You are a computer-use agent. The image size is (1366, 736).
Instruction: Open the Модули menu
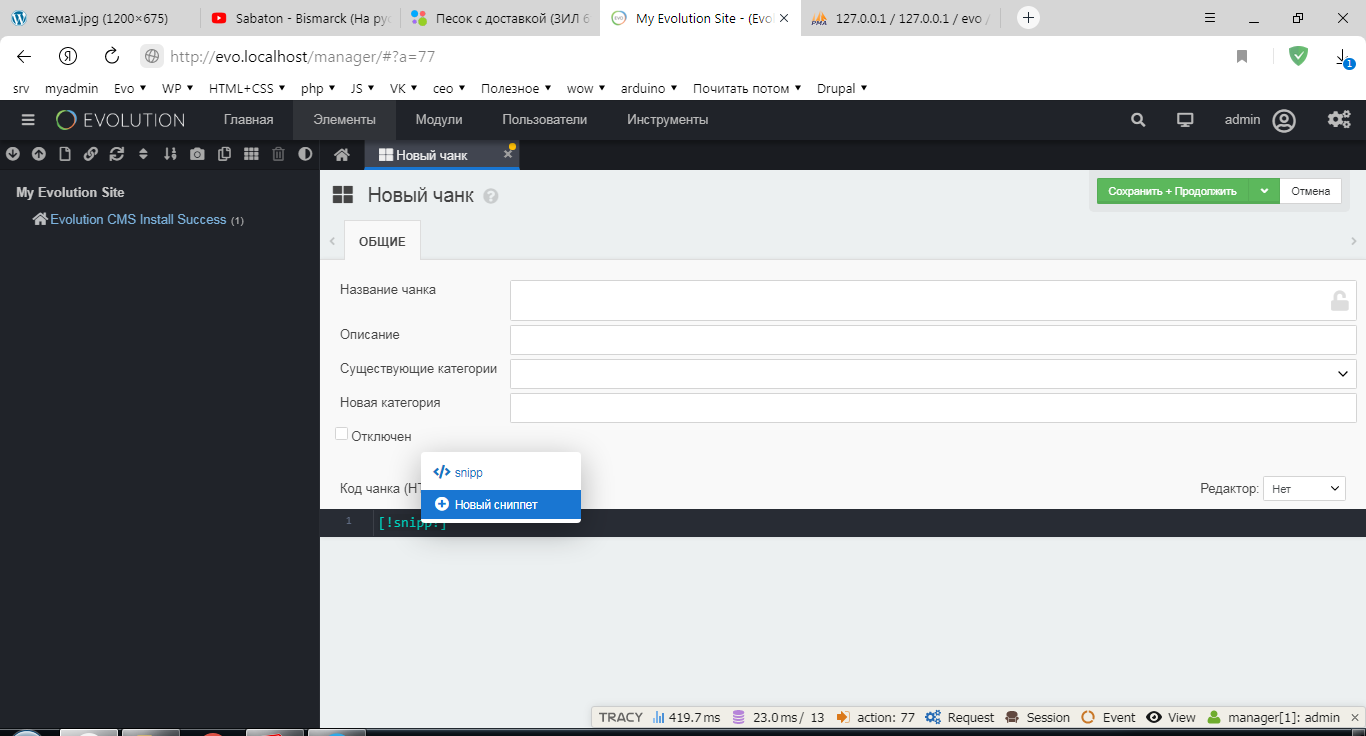(439, 120)
